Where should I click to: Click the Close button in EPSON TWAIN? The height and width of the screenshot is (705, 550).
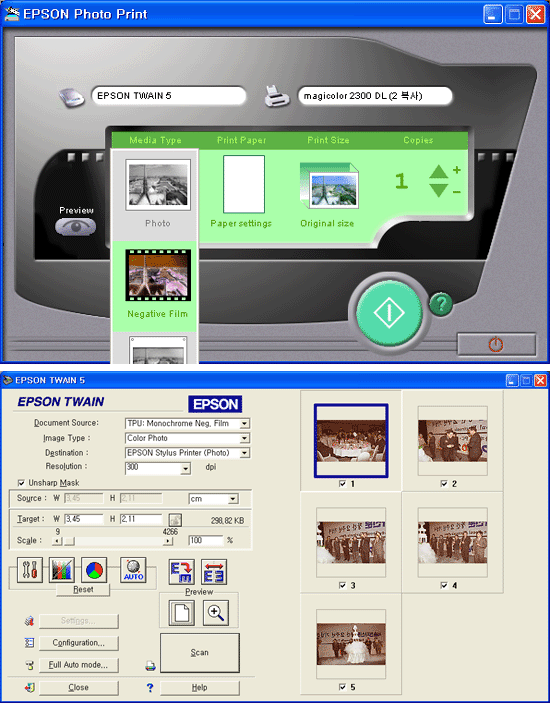79,687
